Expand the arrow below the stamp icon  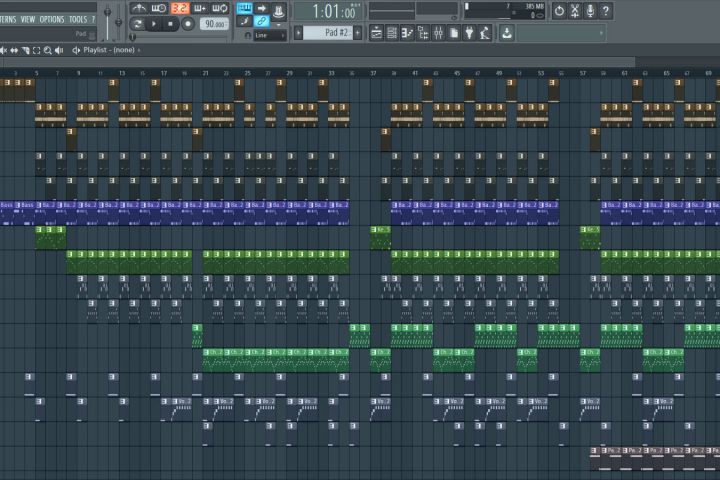coord(278,25)
